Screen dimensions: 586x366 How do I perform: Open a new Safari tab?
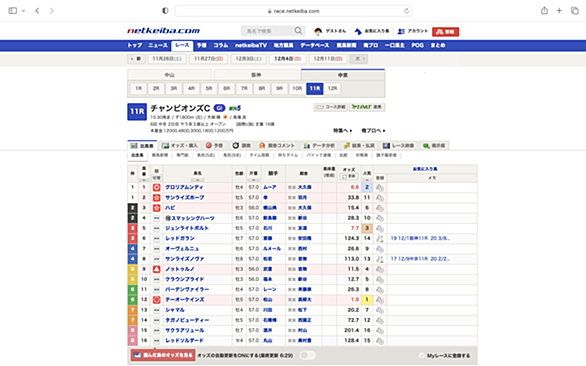[559, 10]
